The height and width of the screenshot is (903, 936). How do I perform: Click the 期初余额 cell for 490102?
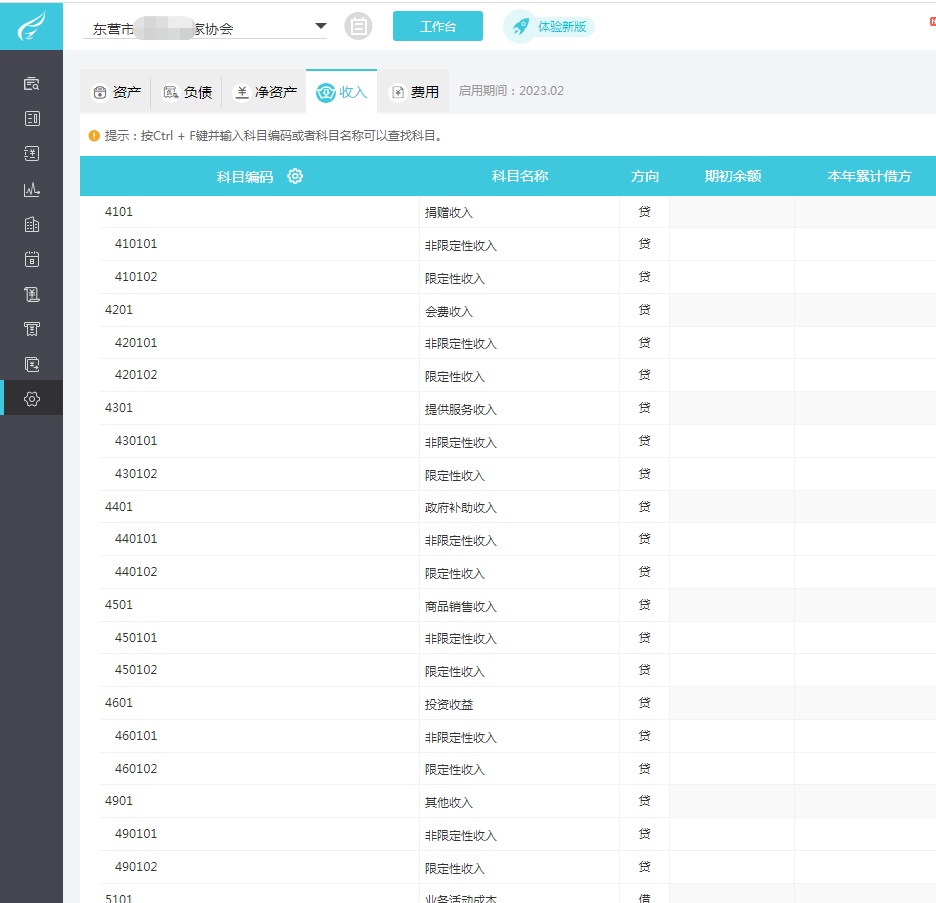coord(732,867)
